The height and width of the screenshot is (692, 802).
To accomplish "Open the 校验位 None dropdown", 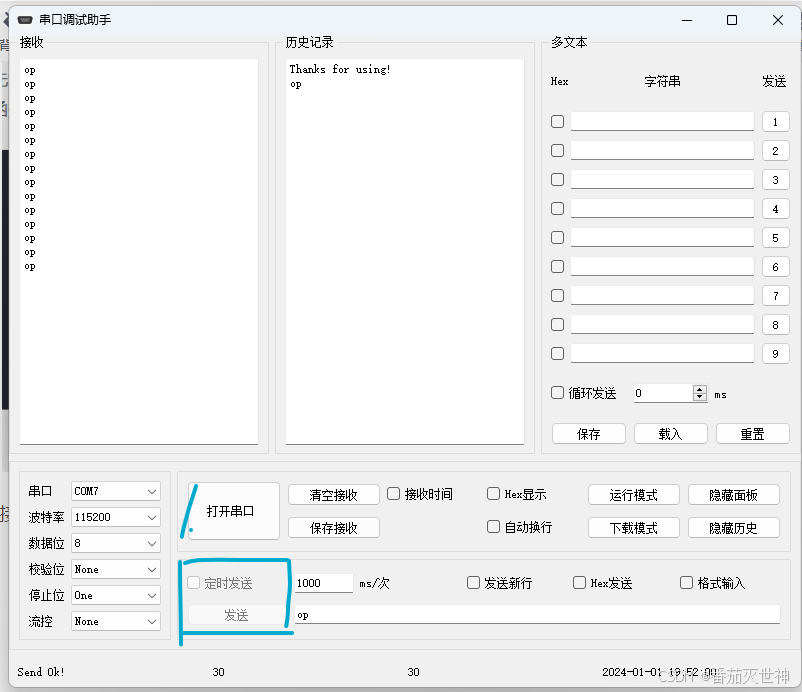I will (116, 569).
